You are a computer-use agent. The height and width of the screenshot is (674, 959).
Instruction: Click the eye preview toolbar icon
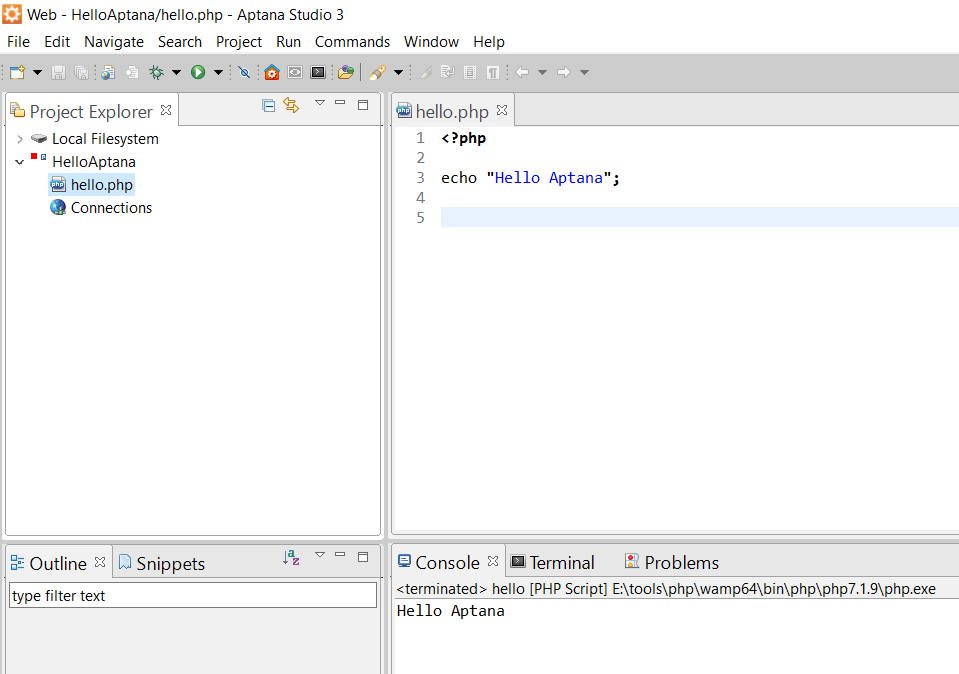tap(295, 72)
